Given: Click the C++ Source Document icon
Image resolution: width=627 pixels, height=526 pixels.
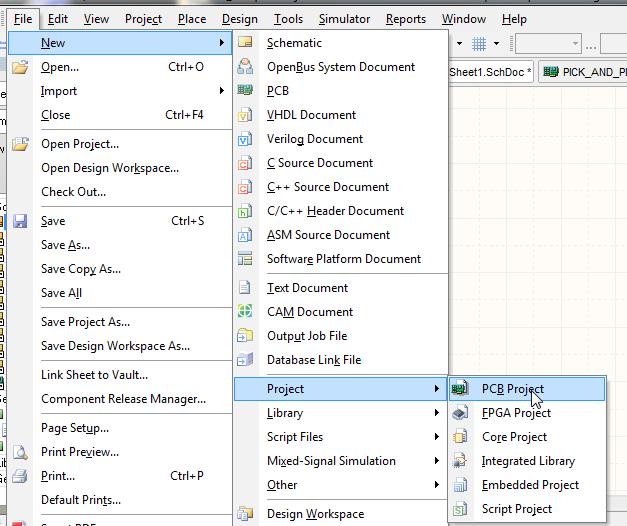Looking at the screenshot, I should (x=245, y=187).
